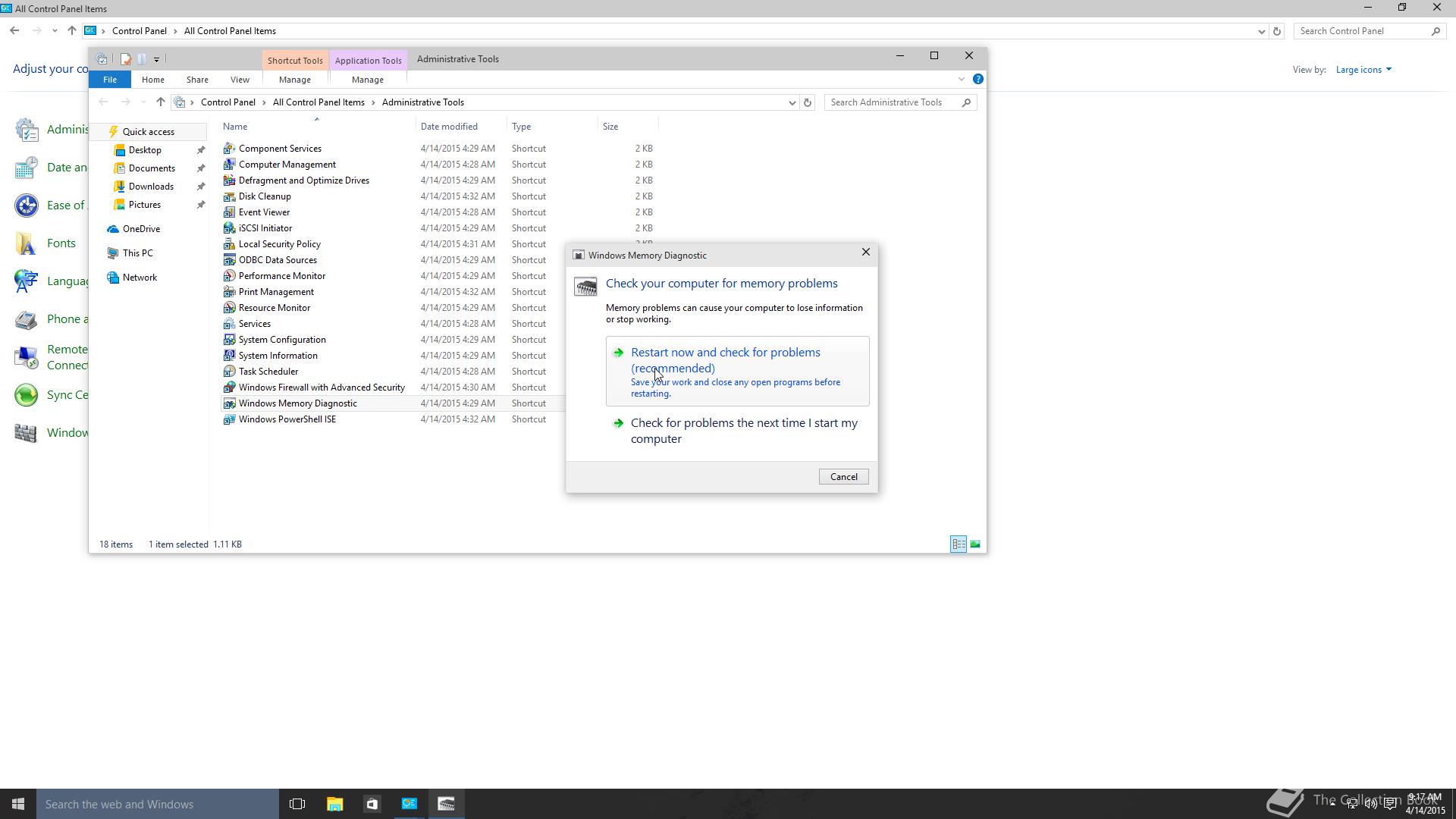Viewport: 1456px width, 819px height.
Task: Select Windows Firewall with Advanced Security icon
Action: coord(229,388)
